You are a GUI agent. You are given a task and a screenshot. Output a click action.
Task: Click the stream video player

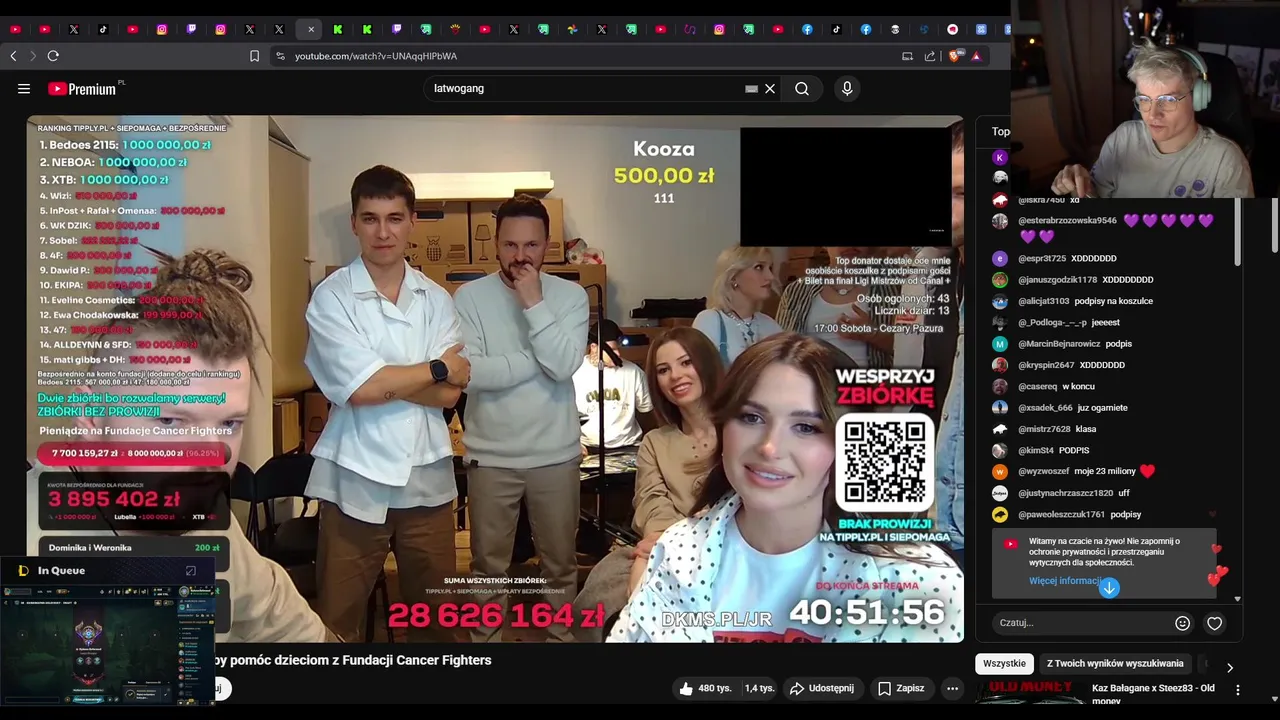tap(495, 379)
